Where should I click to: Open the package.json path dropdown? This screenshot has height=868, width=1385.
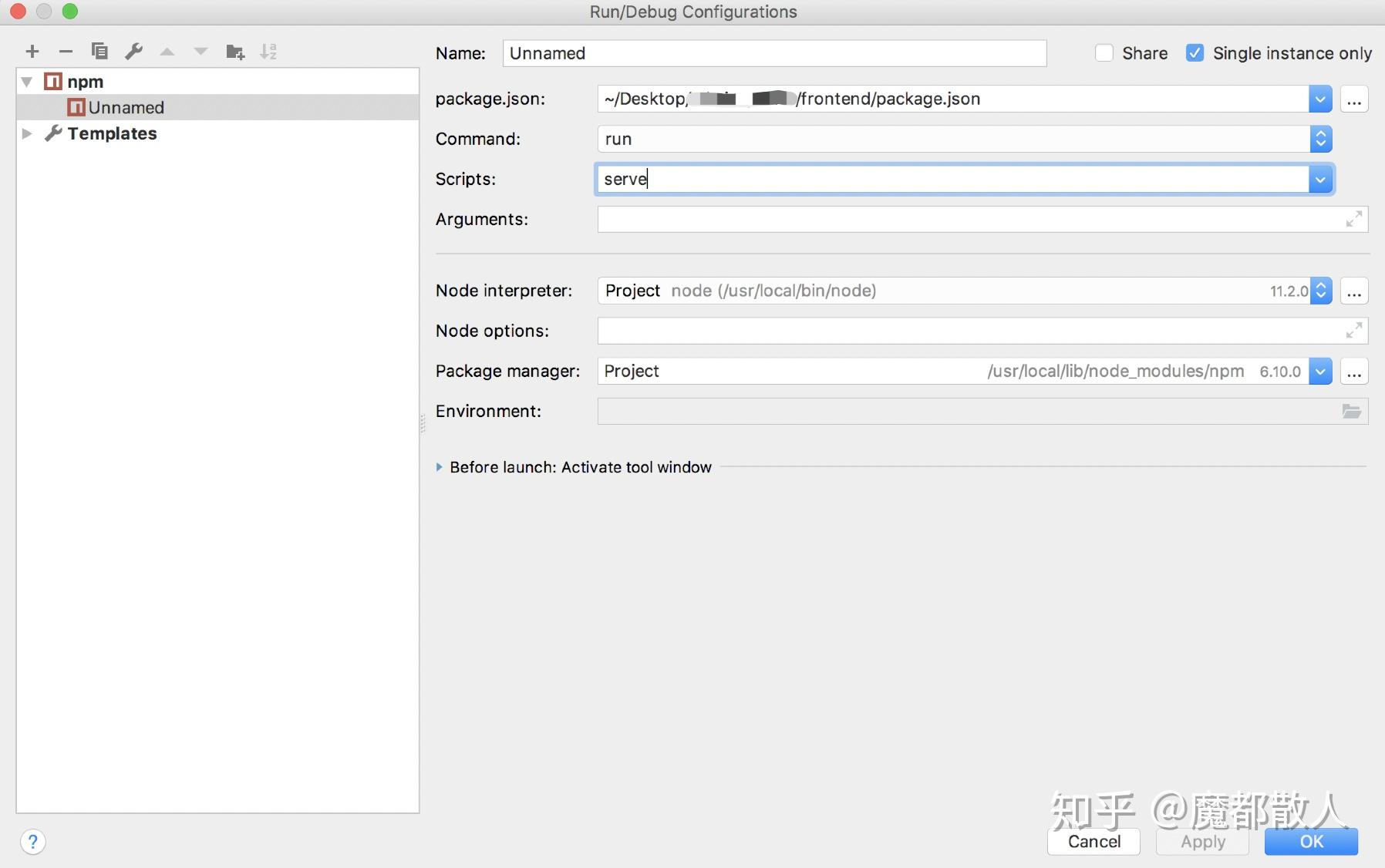(1320, 99)
